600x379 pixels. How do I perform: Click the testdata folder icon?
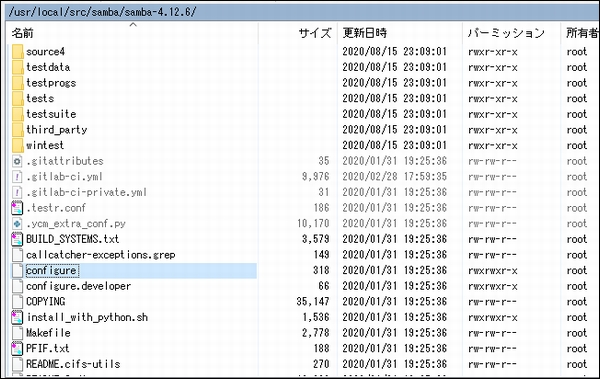coord(18,67)
